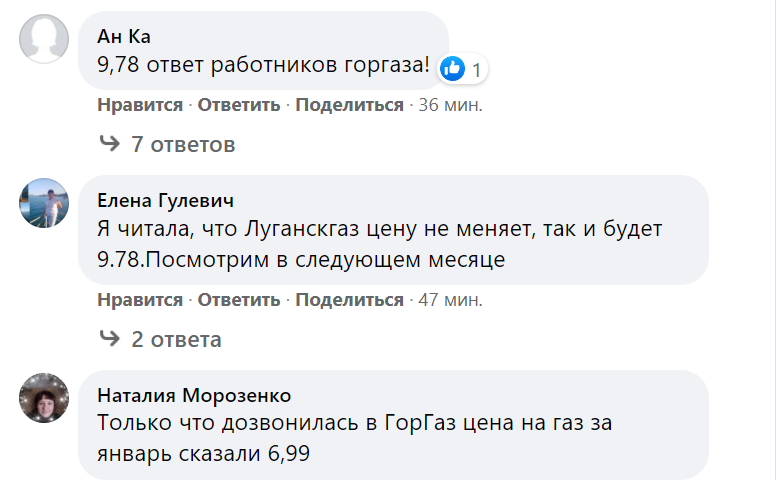776x480 pixels.
Task: Open the Наталия Морозенко author name link
Action: [x=194, y=395]
